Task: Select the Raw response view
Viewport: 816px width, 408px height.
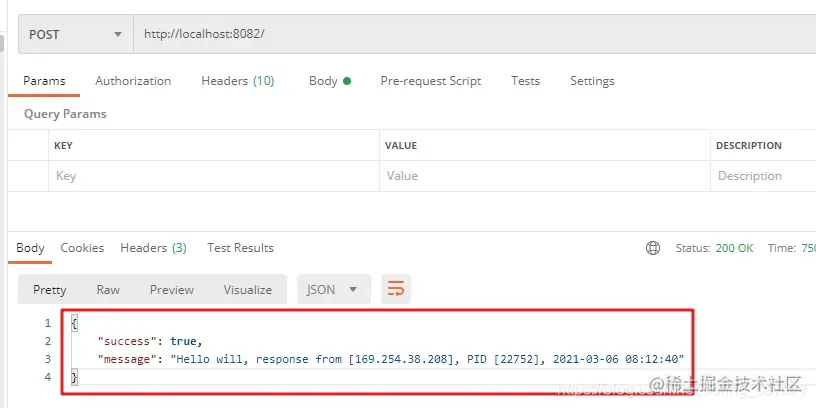Action: click(x=108, y=289)
